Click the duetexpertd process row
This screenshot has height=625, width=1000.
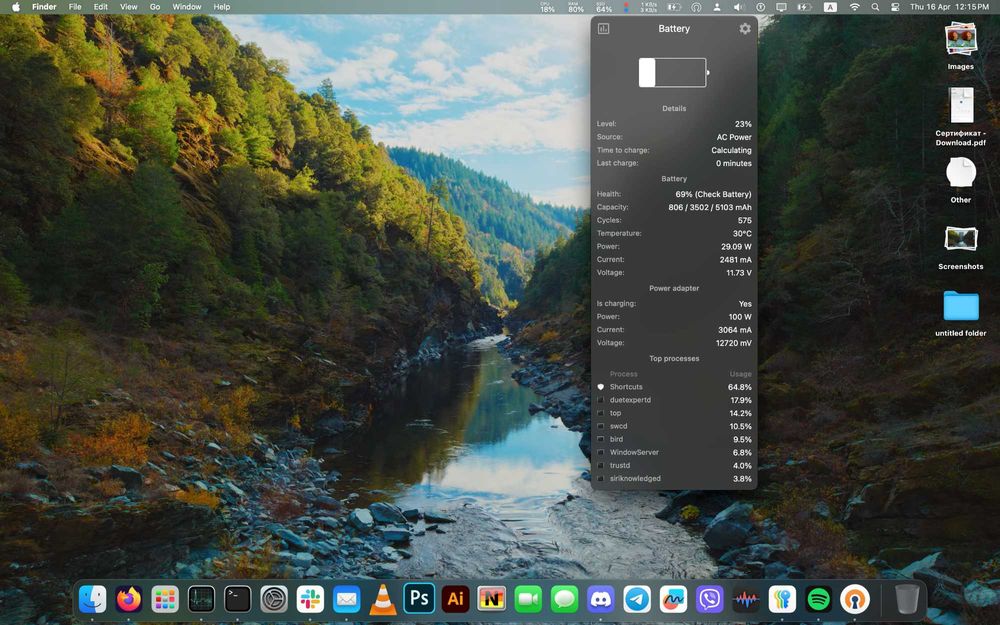tap(674, 401)
